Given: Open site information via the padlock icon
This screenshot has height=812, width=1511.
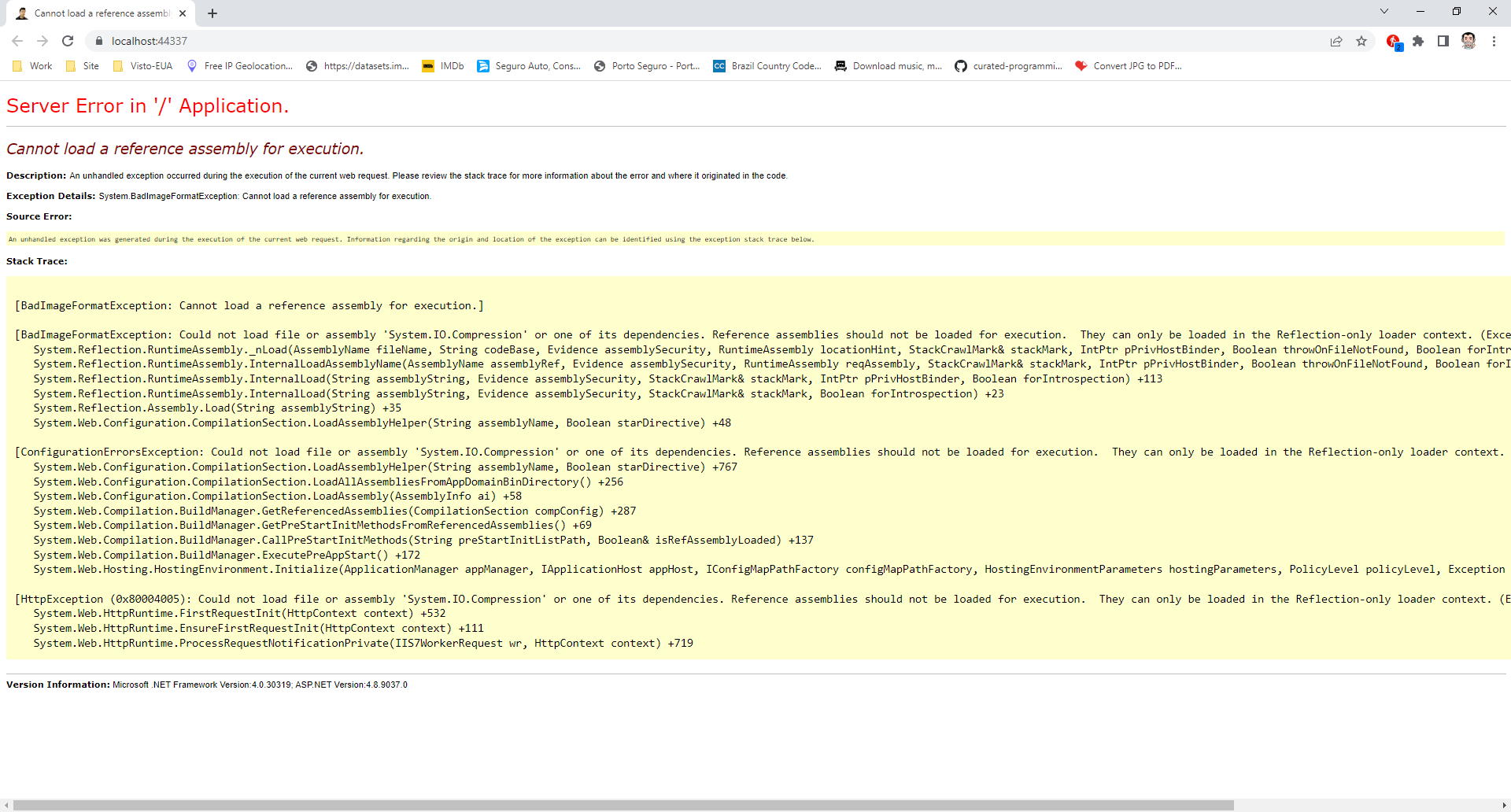Looking at the screenshot, I should click(101, 41).
